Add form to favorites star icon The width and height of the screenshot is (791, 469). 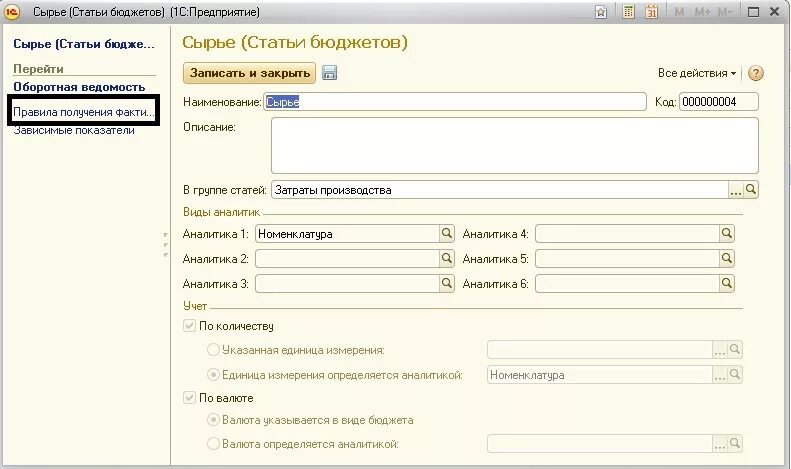[x=601, y=12]
